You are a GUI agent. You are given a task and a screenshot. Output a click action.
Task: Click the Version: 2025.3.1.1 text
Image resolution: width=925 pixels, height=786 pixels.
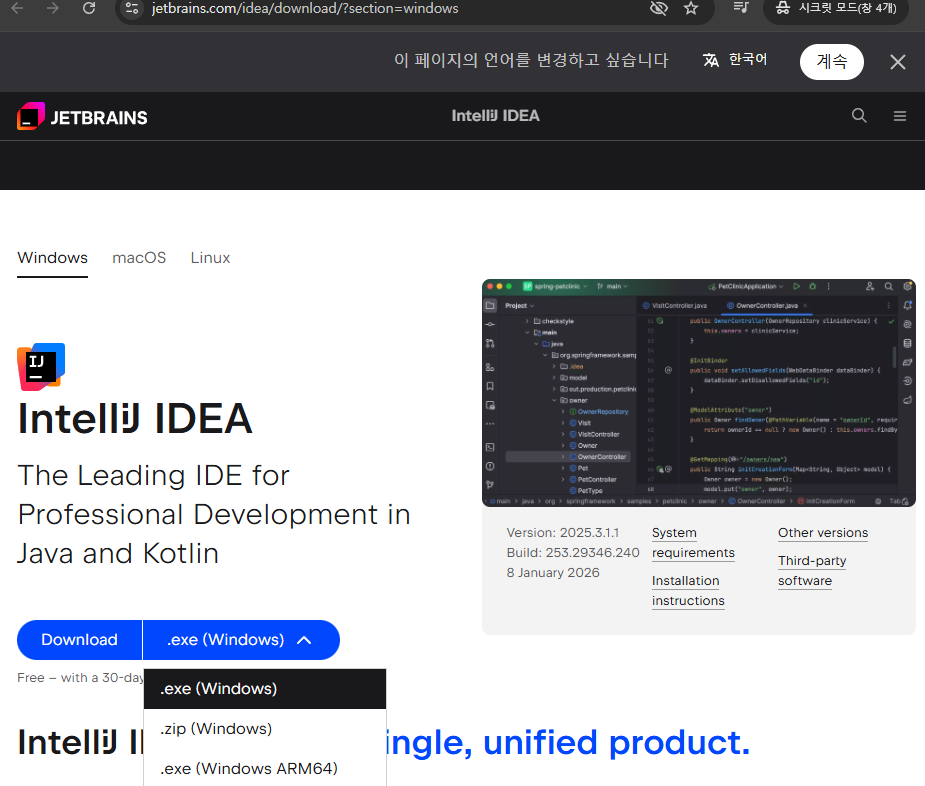click(x=563, y=533)
